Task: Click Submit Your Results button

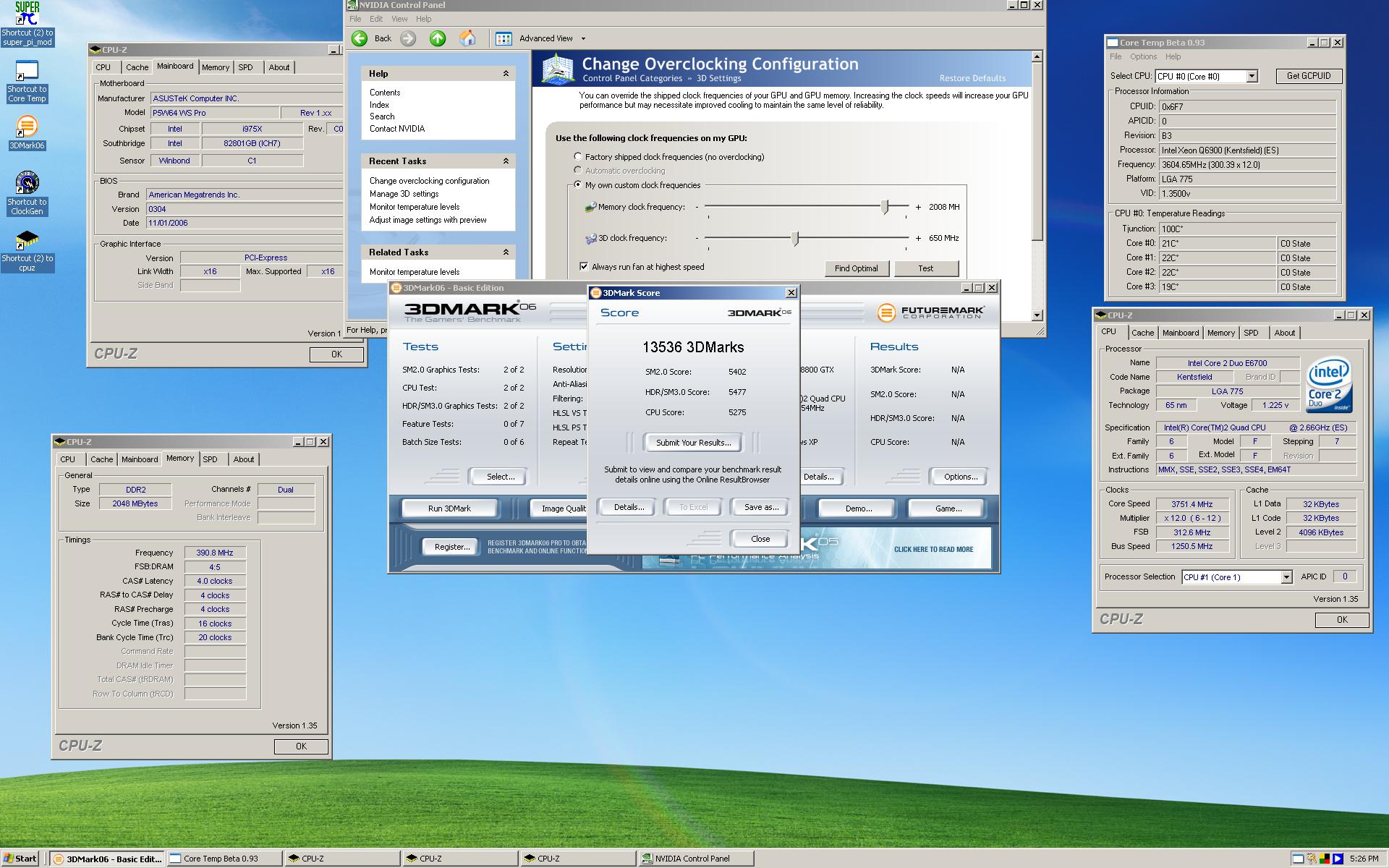Action: pos(693,443)
